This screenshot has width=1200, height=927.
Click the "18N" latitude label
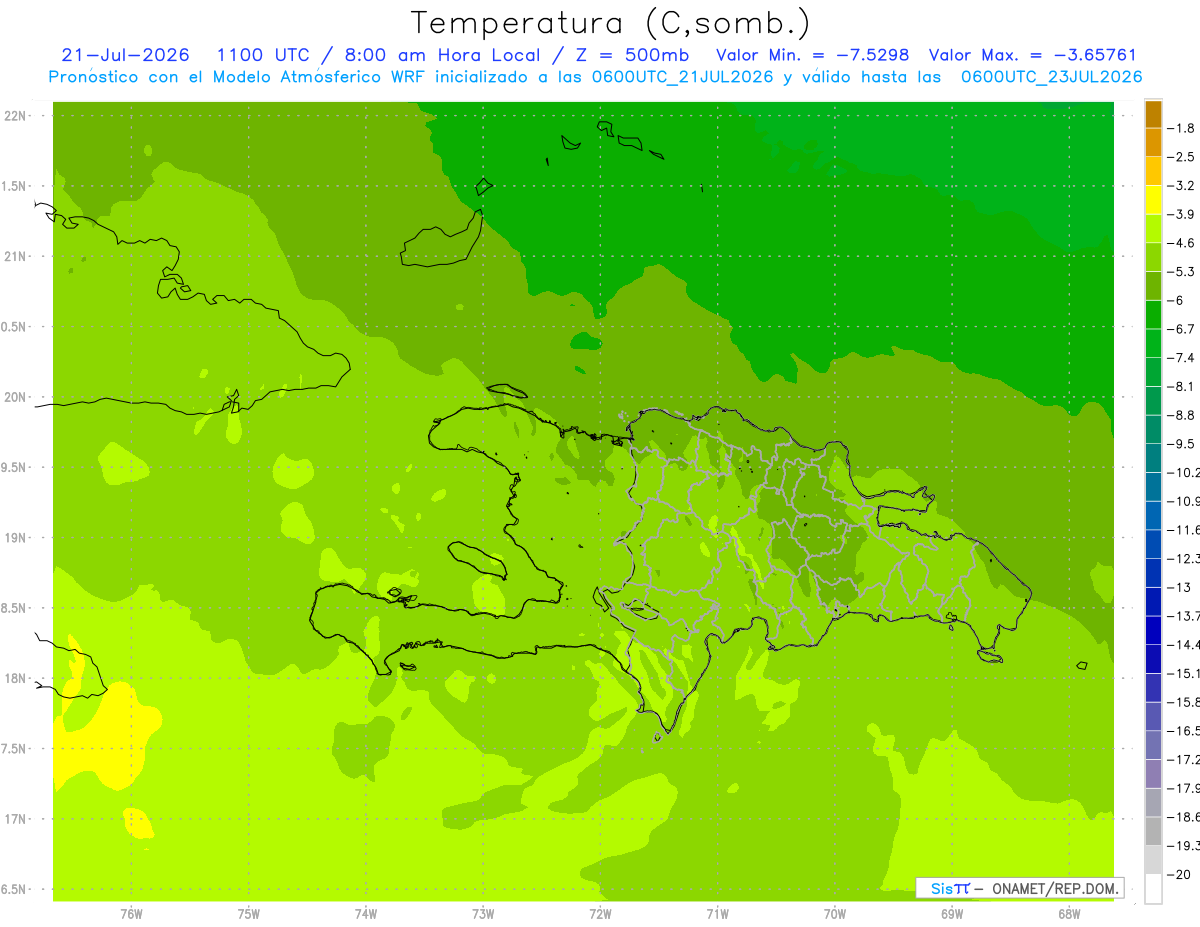point(15,678)
